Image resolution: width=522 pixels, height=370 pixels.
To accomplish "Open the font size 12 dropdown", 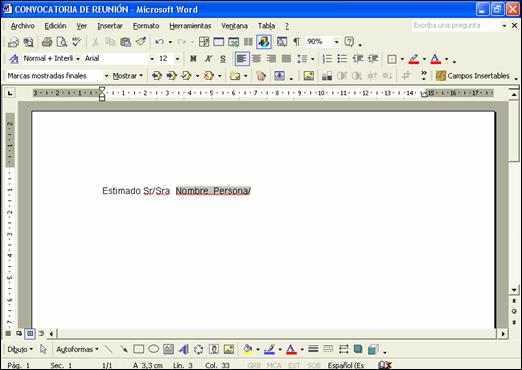I will (178, 59).
